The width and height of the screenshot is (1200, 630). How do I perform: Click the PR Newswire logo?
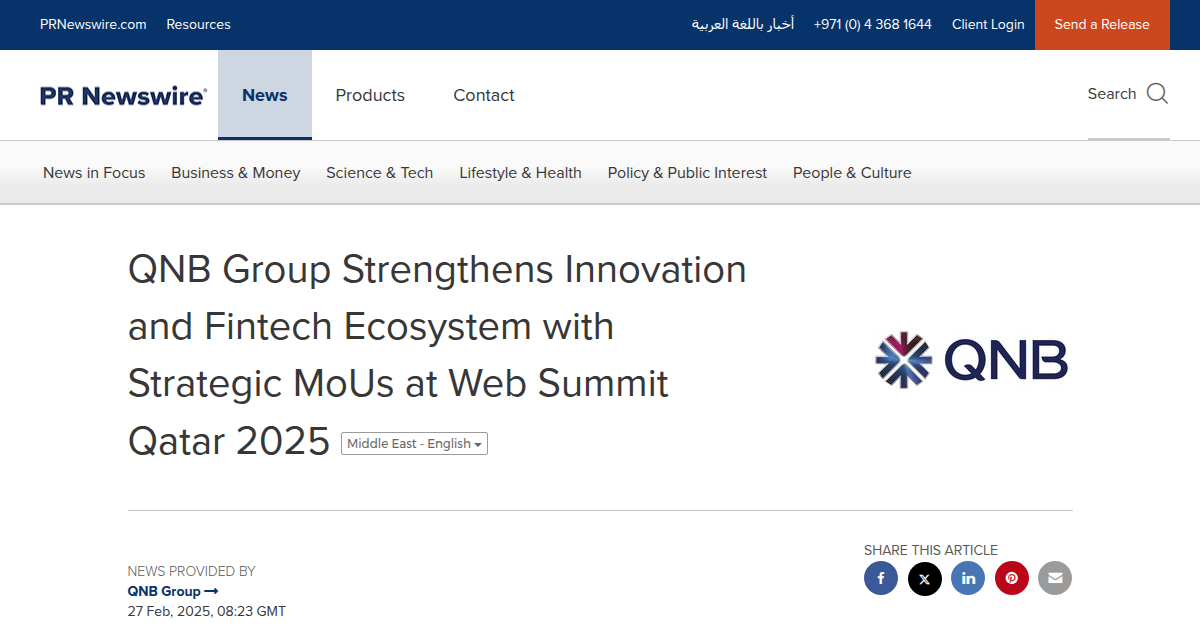[122, 95]
